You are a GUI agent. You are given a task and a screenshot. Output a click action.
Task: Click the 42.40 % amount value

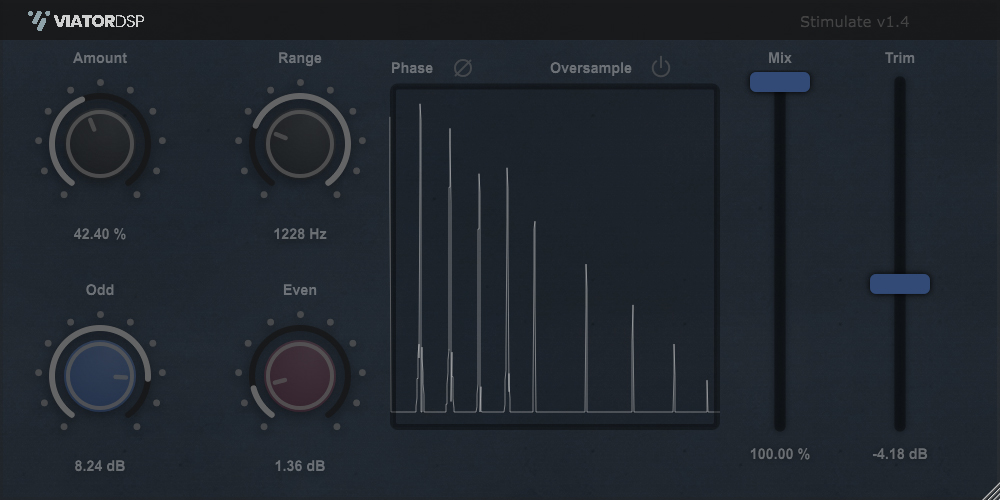100,234
